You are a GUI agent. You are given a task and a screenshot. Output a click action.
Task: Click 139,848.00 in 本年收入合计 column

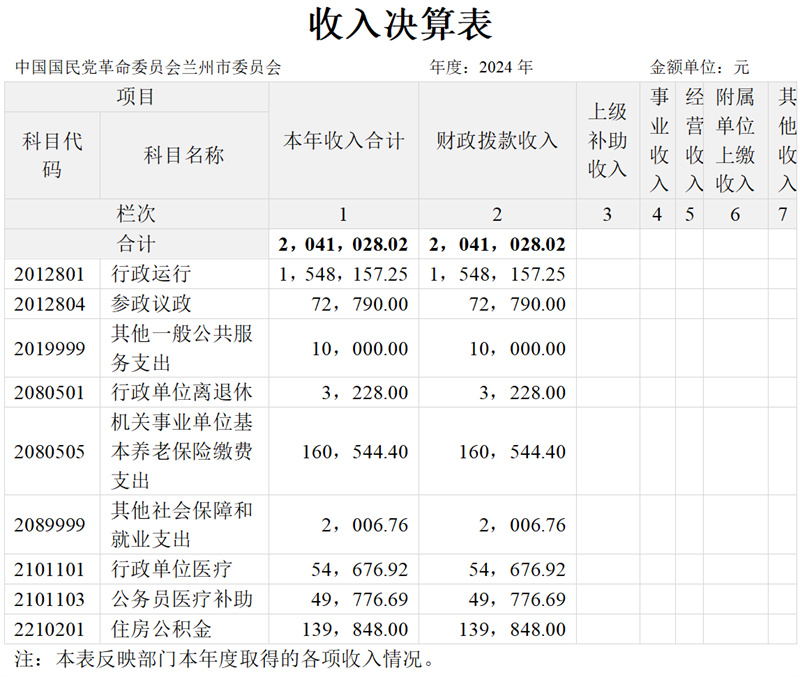356,630
